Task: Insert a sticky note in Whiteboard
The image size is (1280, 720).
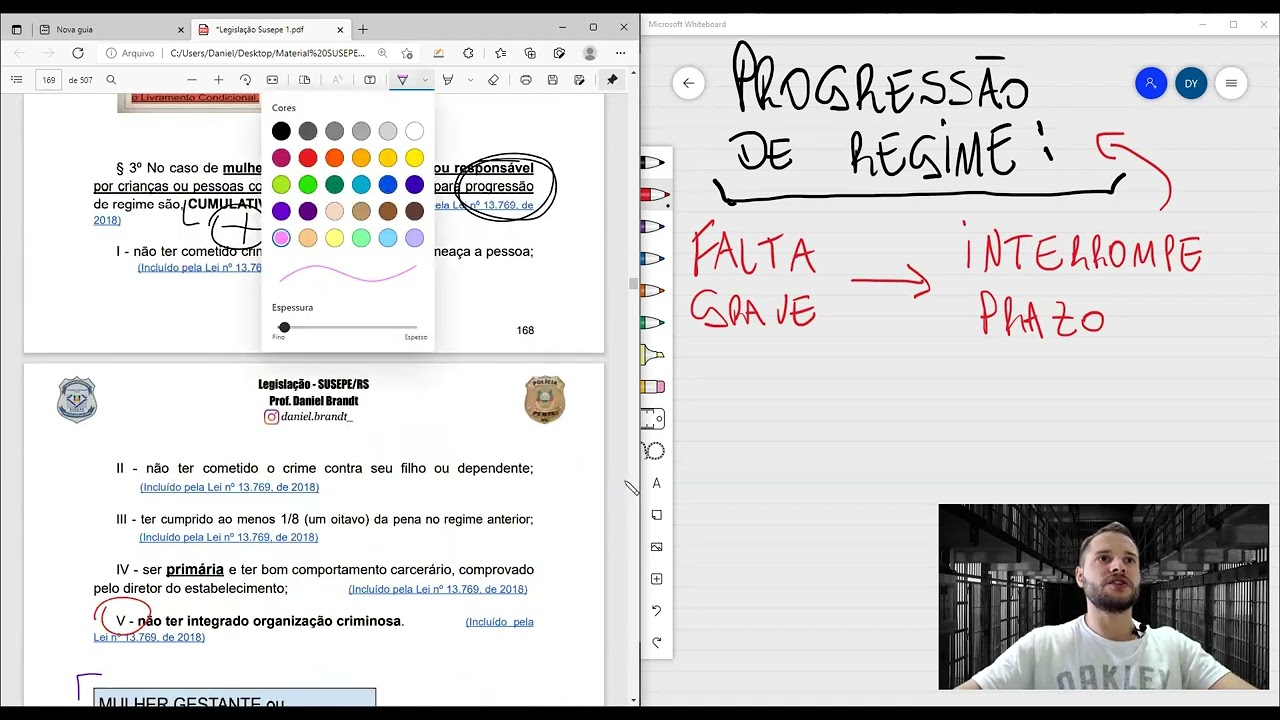Action: (657, 515)
